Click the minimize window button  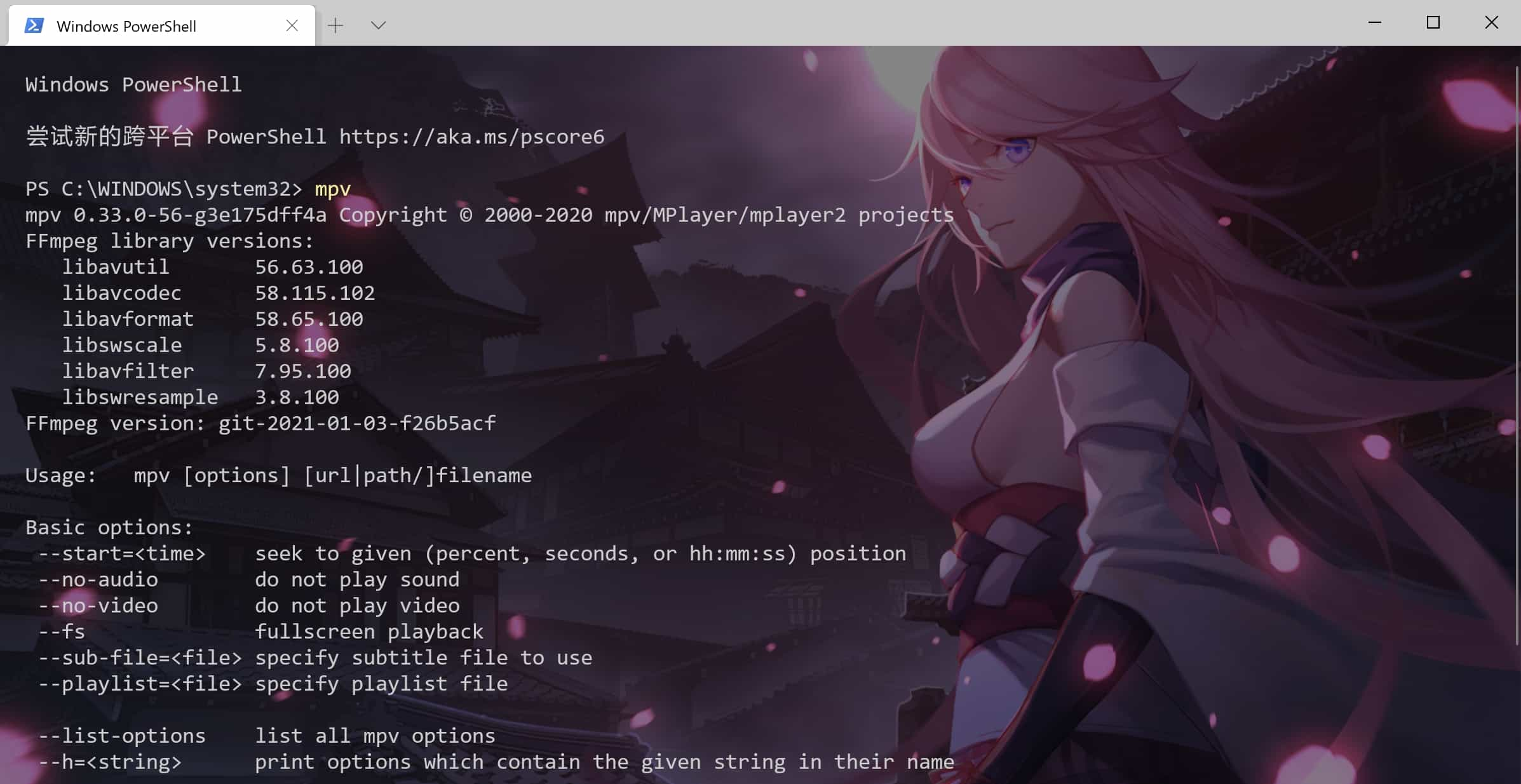[x=1376, y=21]
